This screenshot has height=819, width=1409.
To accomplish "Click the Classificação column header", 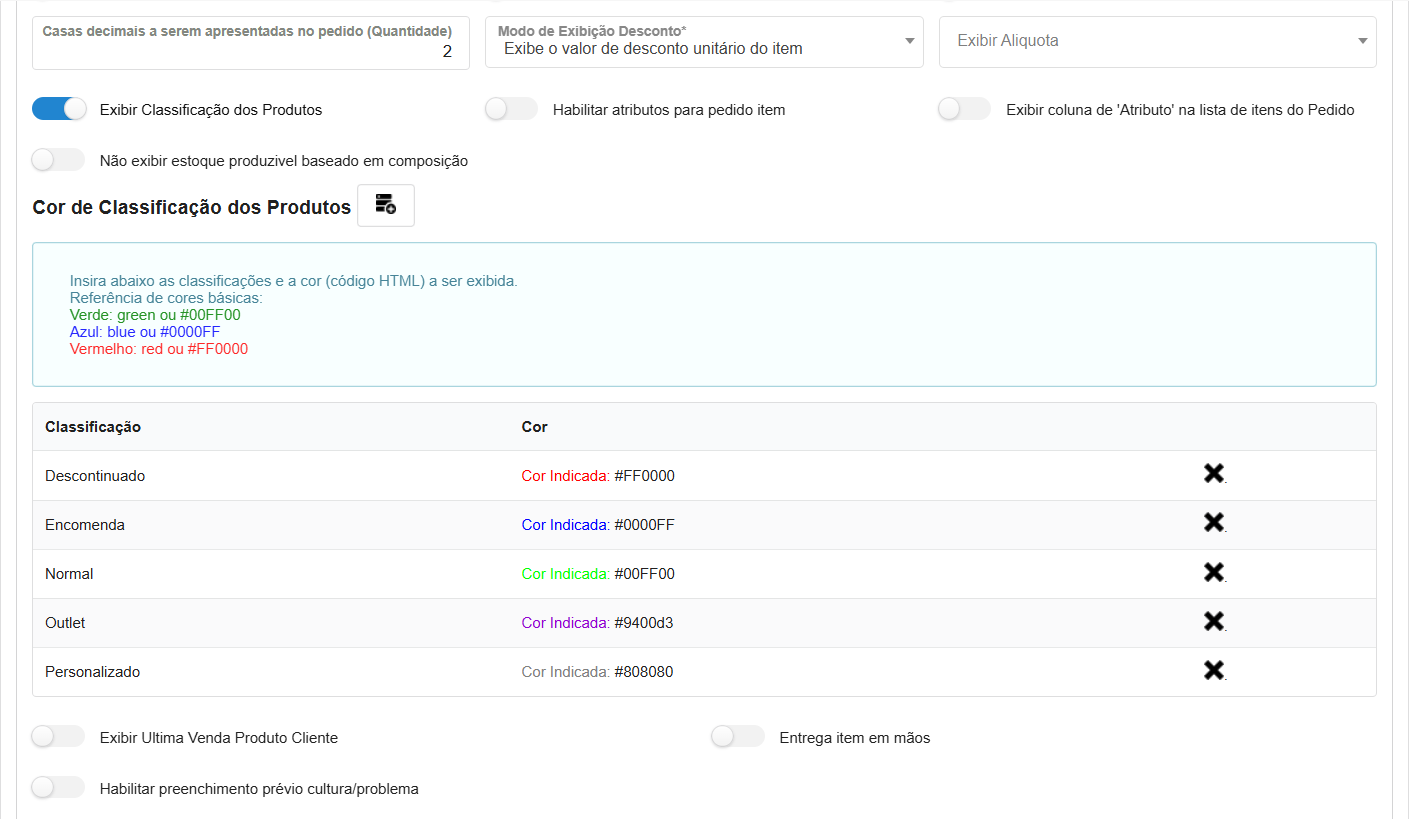I will pos(93,427).
